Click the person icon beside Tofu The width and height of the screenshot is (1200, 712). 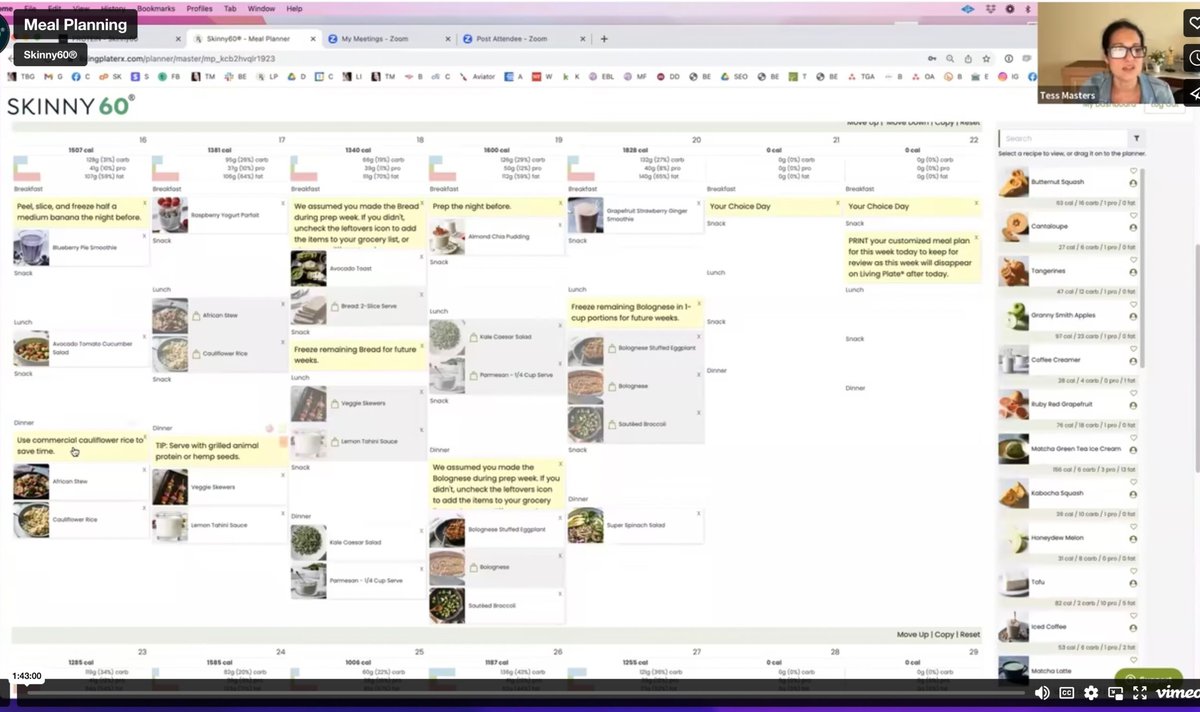(1134, 583)
